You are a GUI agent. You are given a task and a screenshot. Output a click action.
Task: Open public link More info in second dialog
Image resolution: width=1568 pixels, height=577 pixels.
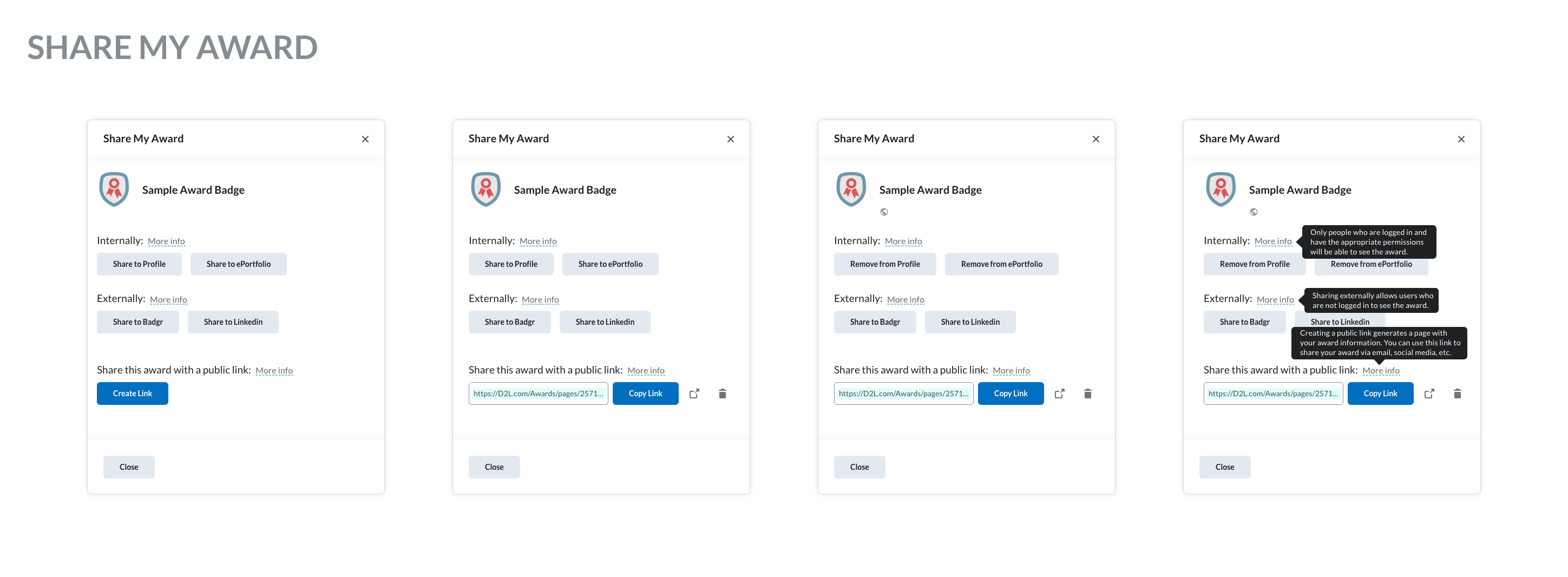645,371
